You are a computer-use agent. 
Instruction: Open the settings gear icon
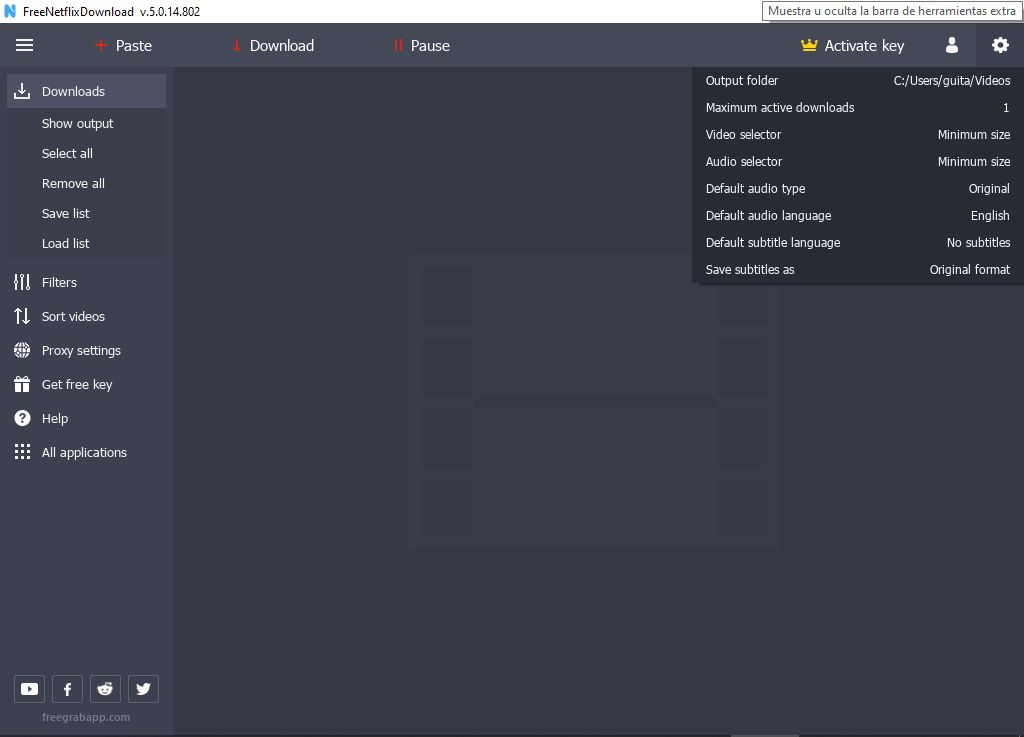coord(1000,45)
